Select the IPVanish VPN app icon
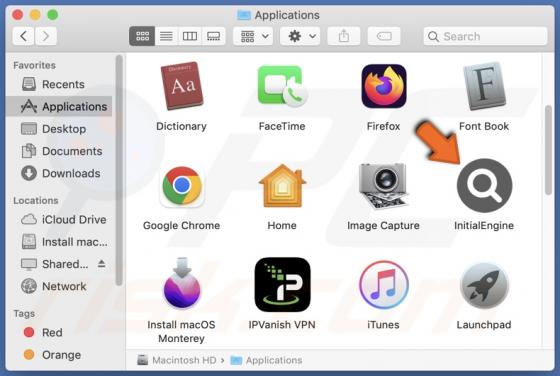The width and height of the screenshot is (560, 376). tap(282, 285)
